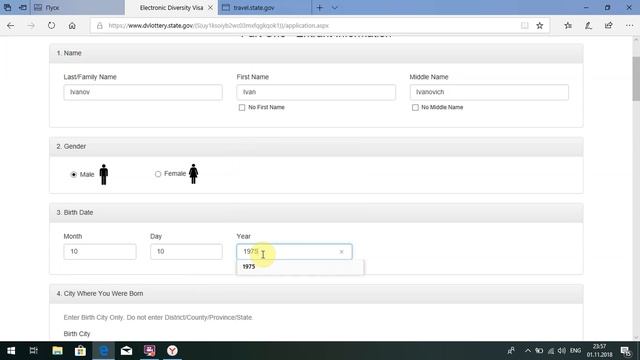Check the No Middle Name checkbox
Viewport: 640px width, 360px height.
[415, 107]
